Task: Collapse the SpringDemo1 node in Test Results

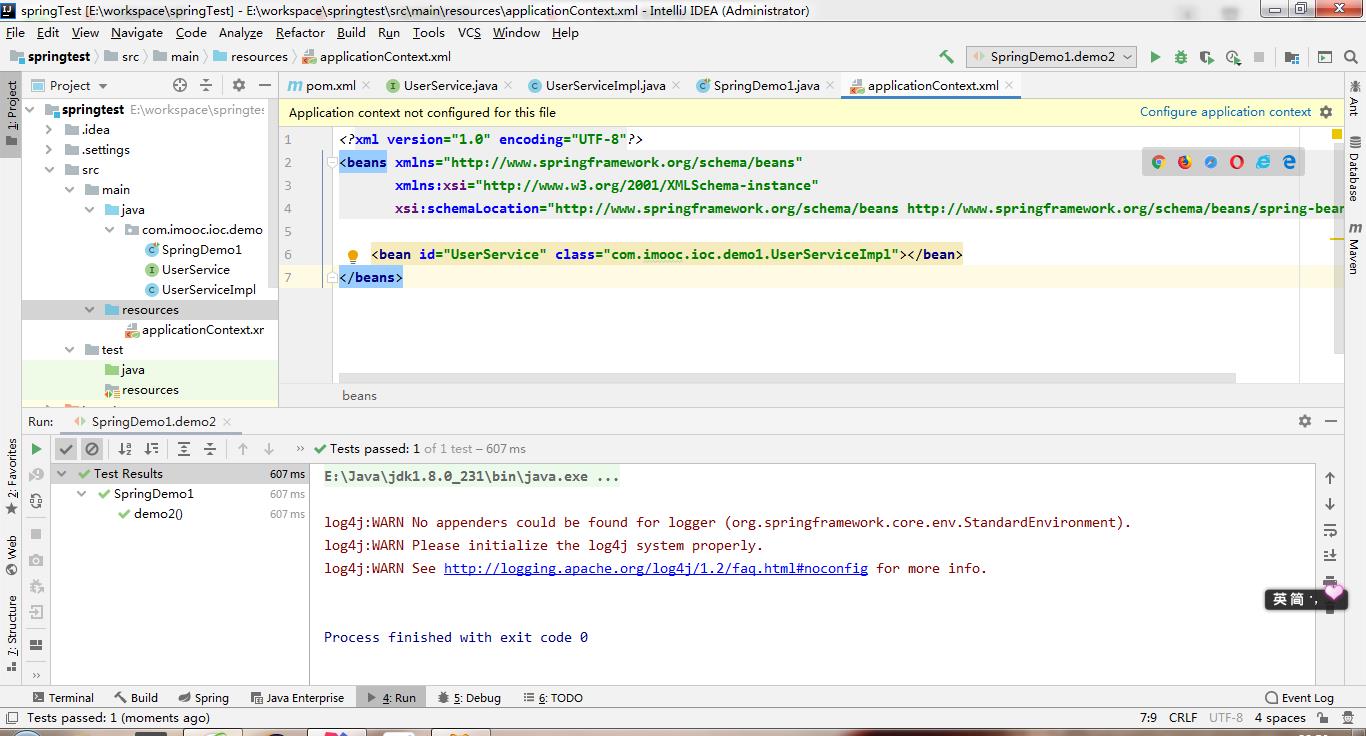Action: 83,494
